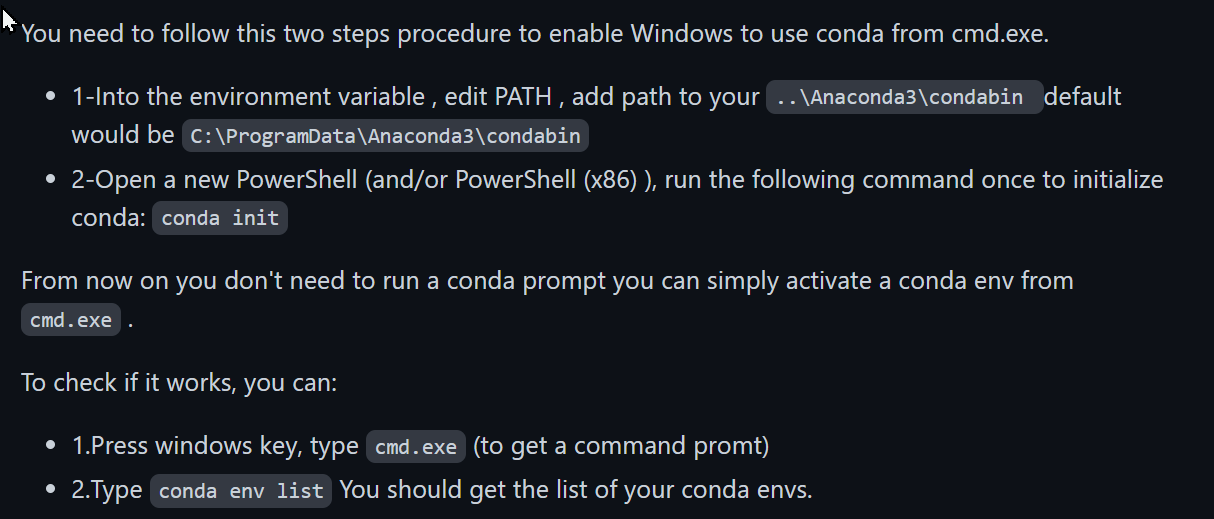Screen dimensions: 1214x519
Task: Click the bullet marker before '2-Open a new PowerShell'
Action: 50,181
